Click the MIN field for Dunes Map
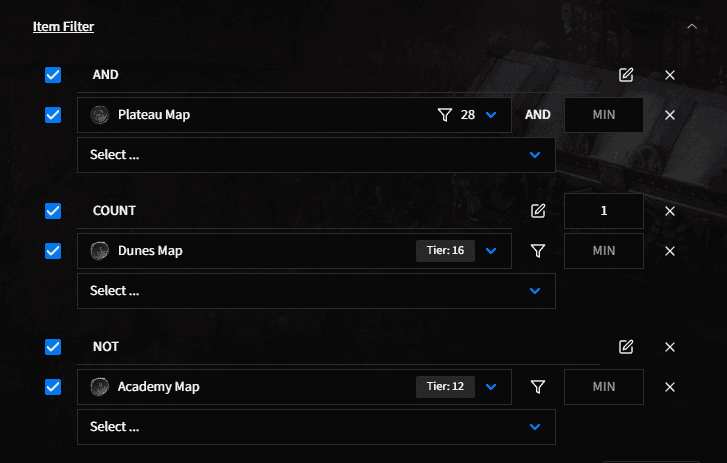 [604, 251]
